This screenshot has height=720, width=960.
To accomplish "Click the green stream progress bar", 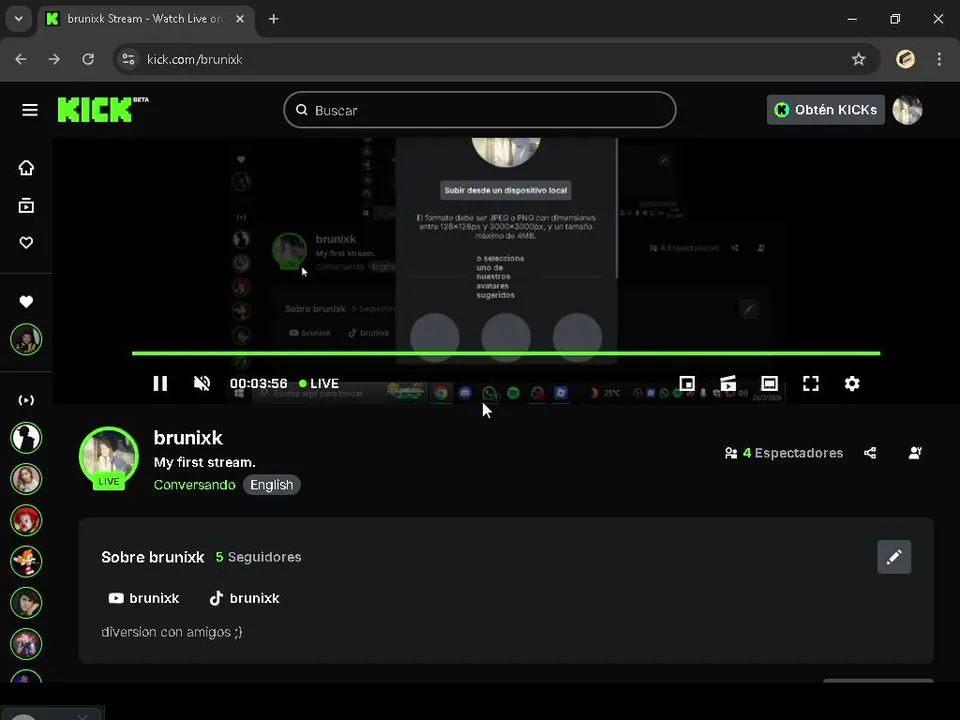I will tap(506, 353).
